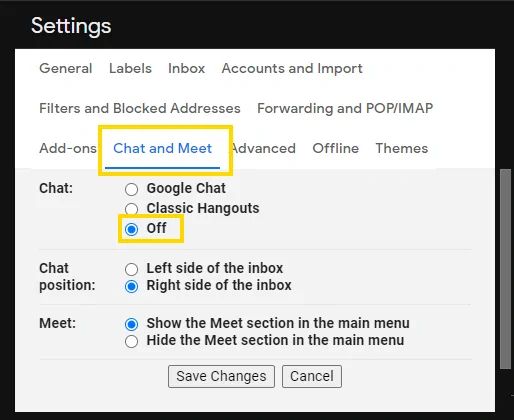Select the Chat and Meet tab
The width and height of the screenshot is (514, 420).
coord(162,148)
